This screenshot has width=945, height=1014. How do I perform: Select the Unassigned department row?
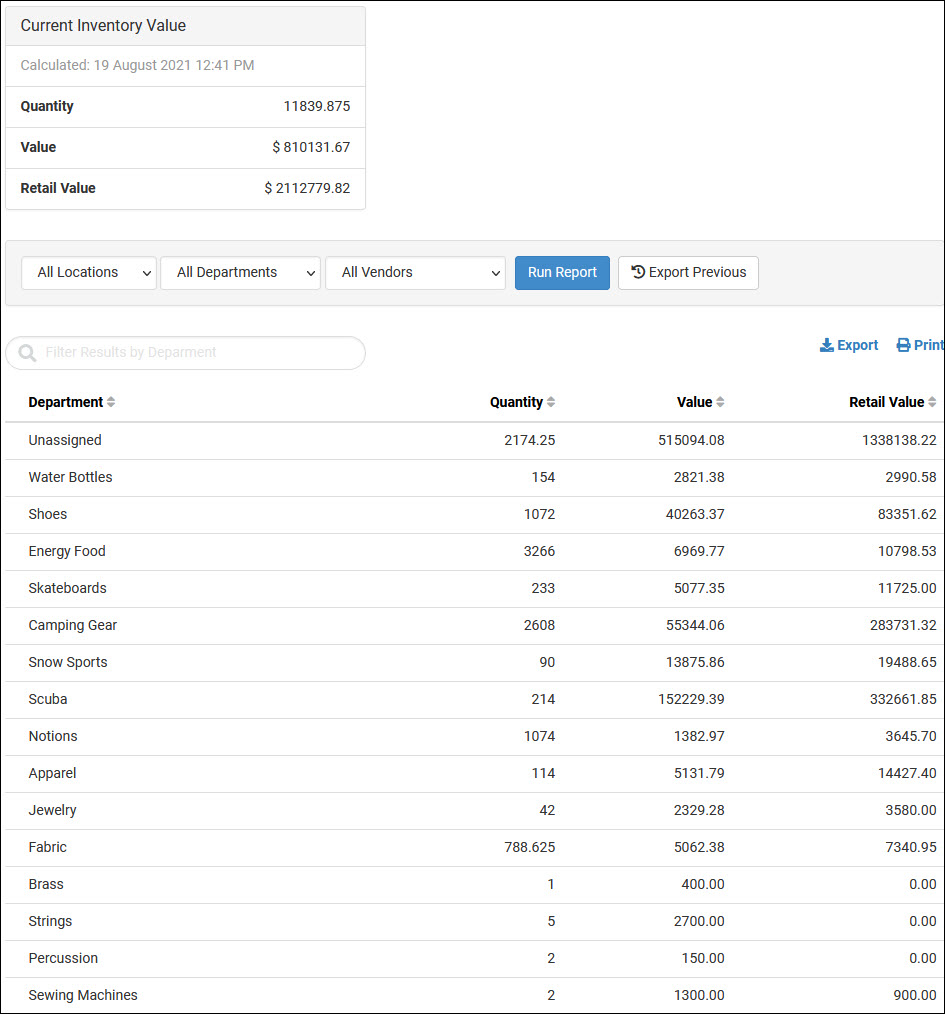[x=65, y=440]
